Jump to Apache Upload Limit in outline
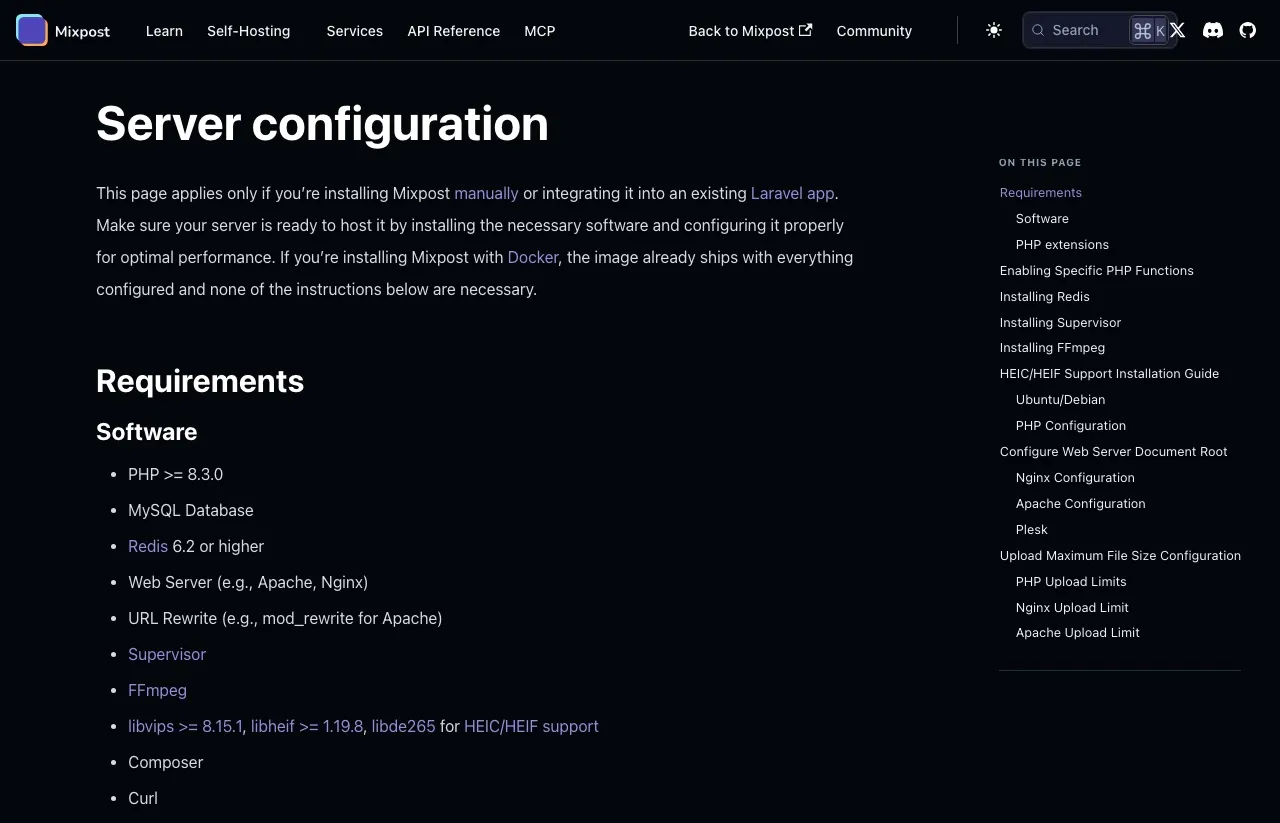The height and width of the screenshot is (823, 1280). coord(1078,633)
